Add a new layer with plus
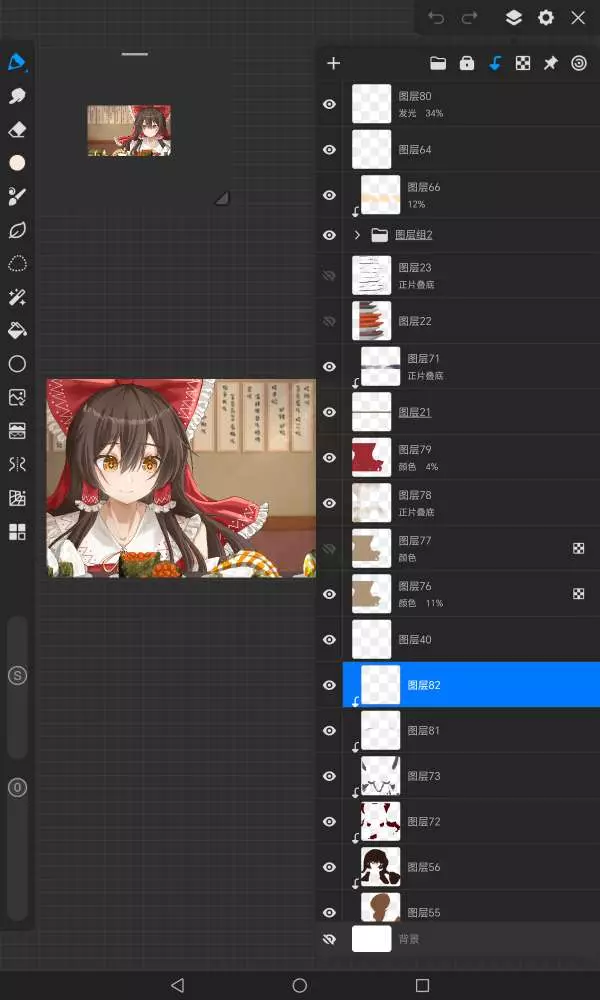 (x=333, y=63)
